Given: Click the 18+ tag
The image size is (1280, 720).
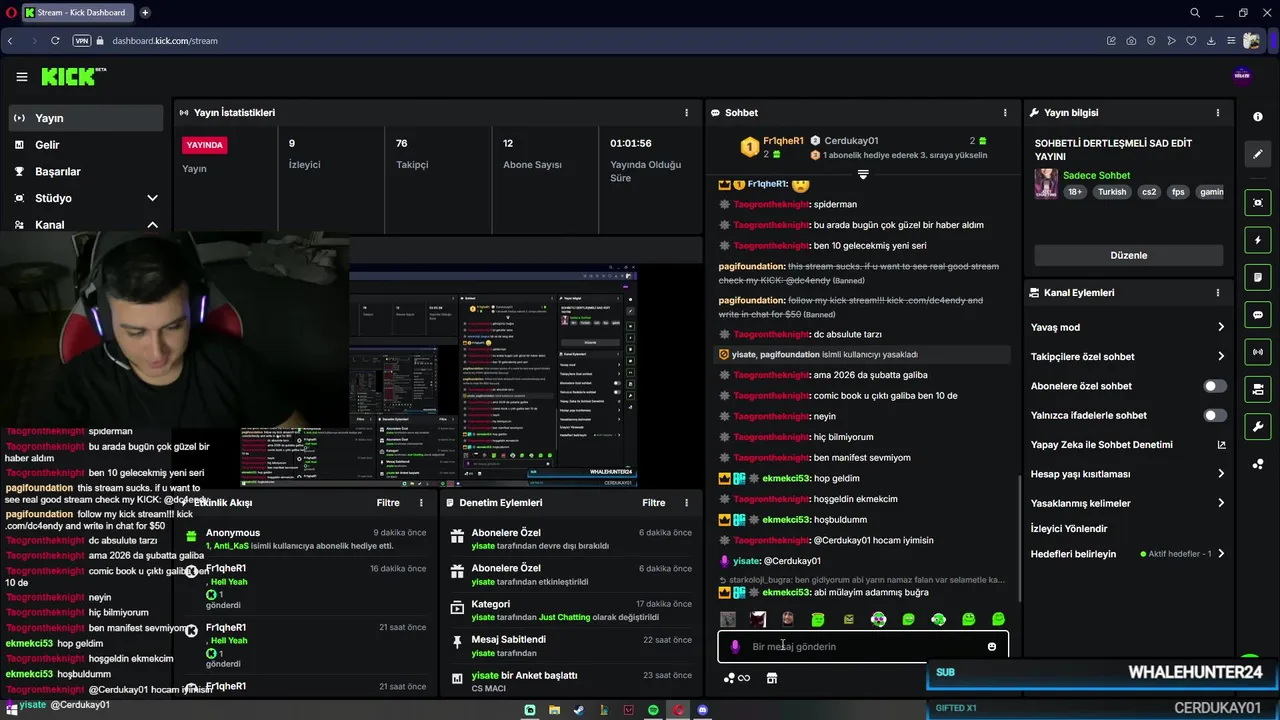Looking at the screenshot, I should tap(1075, 192).
